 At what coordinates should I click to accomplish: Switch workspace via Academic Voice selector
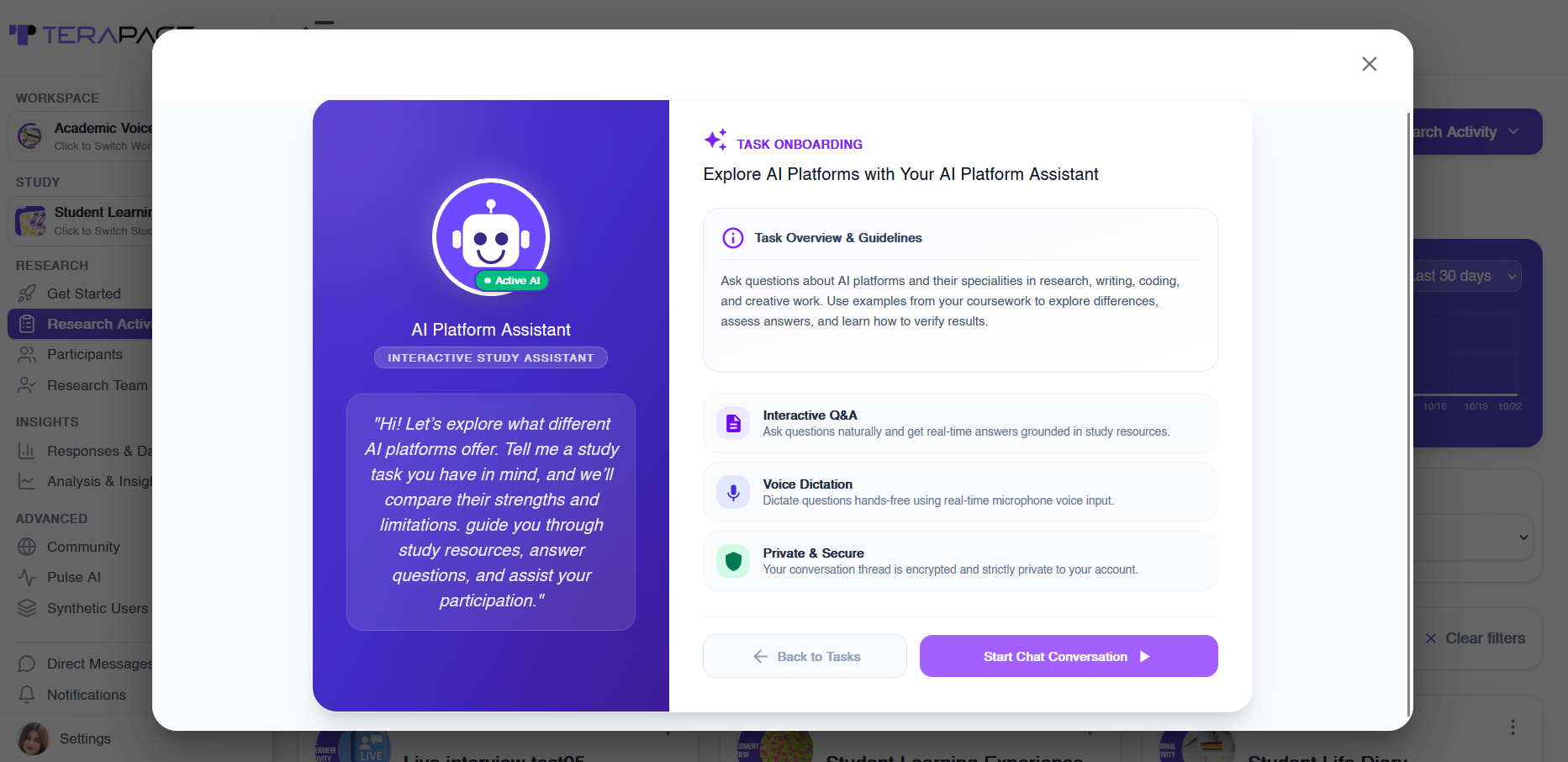[82, 135]
